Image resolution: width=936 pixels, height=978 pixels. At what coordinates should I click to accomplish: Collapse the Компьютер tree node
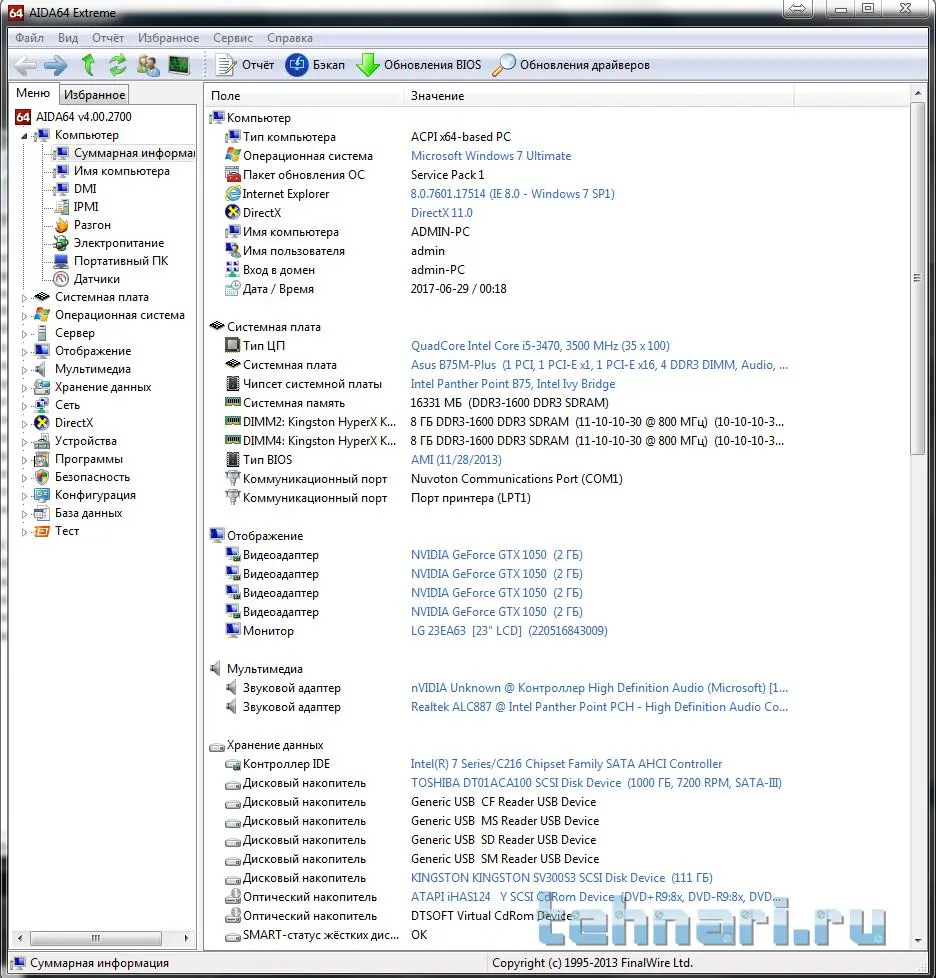(x=24, y=135)
